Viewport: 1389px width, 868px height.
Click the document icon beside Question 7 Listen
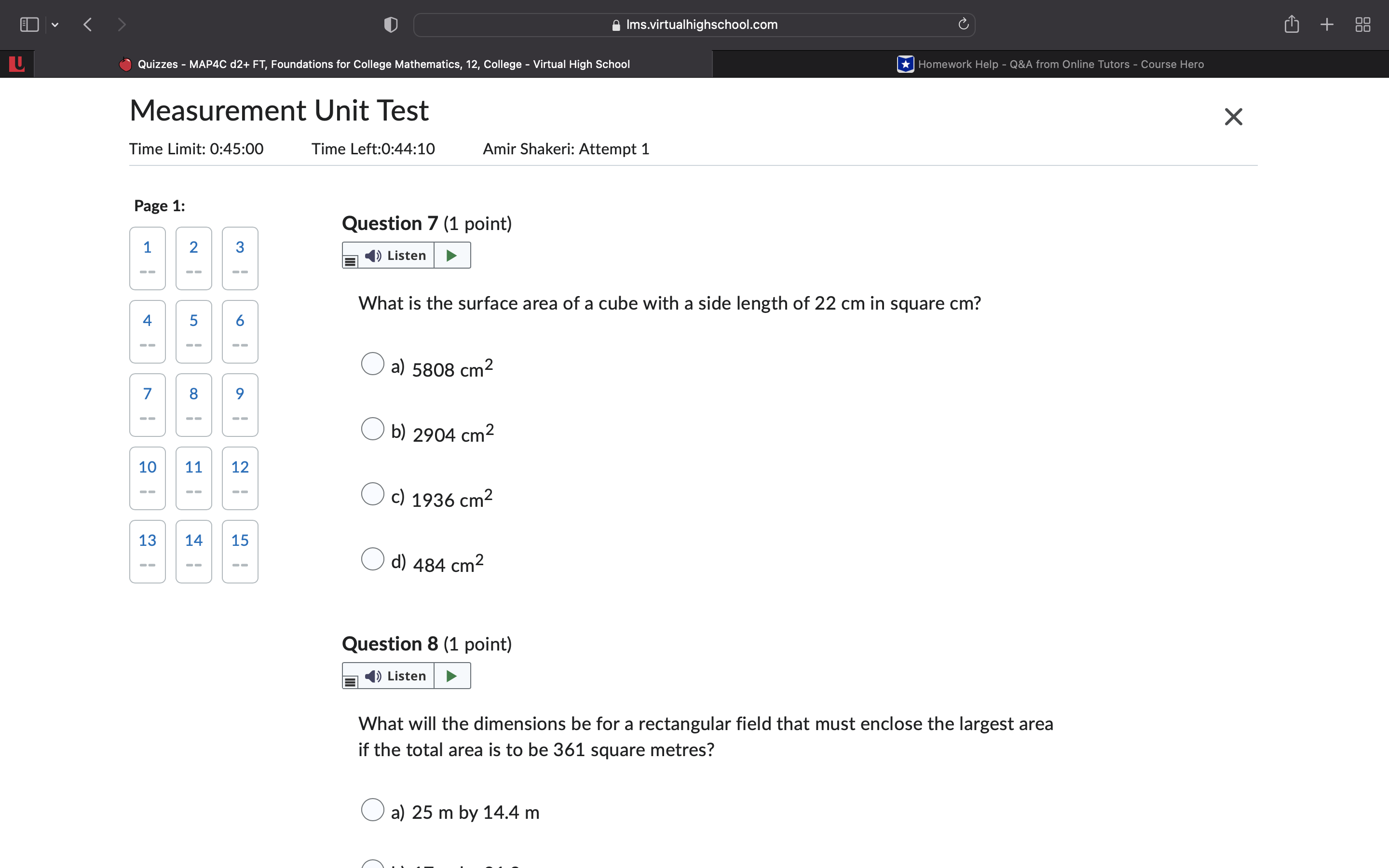click(x=351, y=261)
